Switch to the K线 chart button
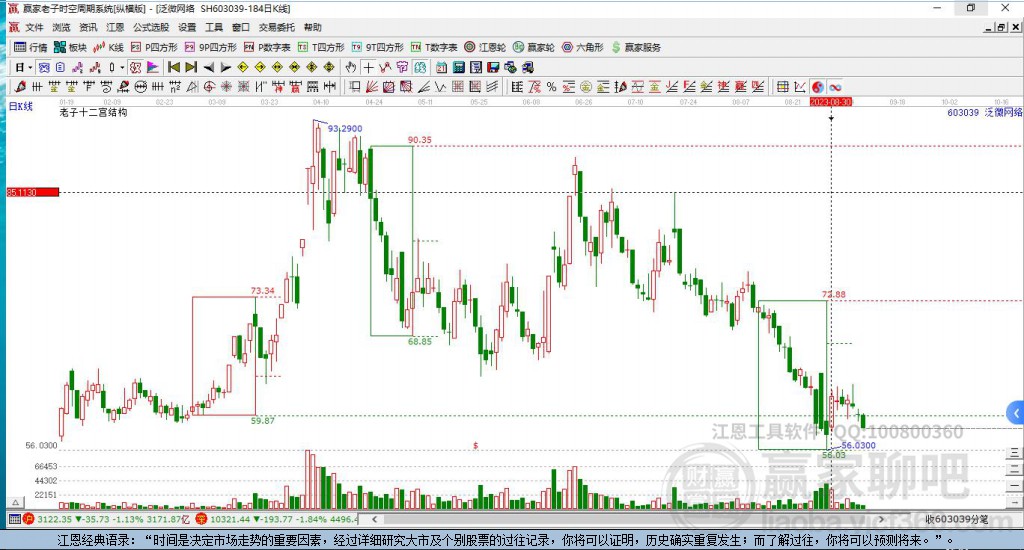The width and height of the screenshot is (1024, 550). click(x=108, y=47)
